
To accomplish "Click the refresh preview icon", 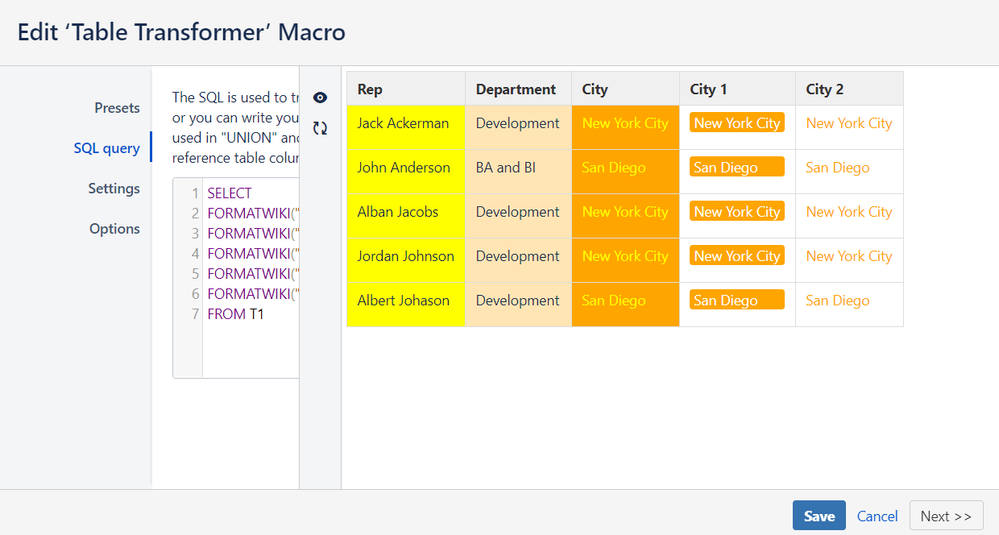I will click(x=320, y=128).
